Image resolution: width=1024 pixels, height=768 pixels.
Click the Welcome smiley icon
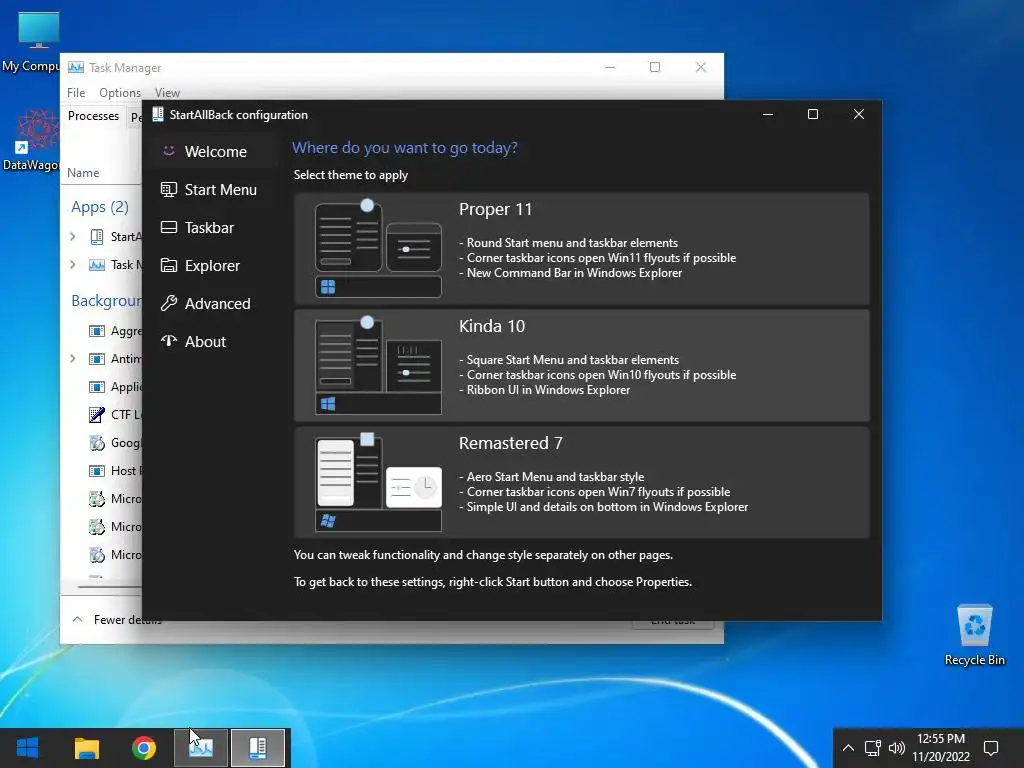(x=168, y=151)
